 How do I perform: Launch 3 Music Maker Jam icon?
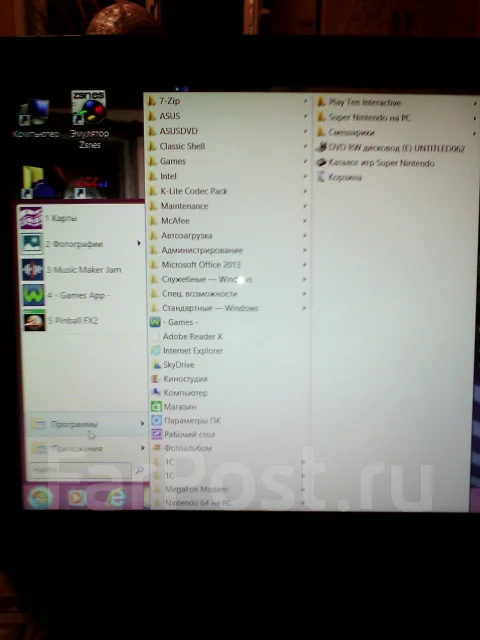click(x=33, y=269)
